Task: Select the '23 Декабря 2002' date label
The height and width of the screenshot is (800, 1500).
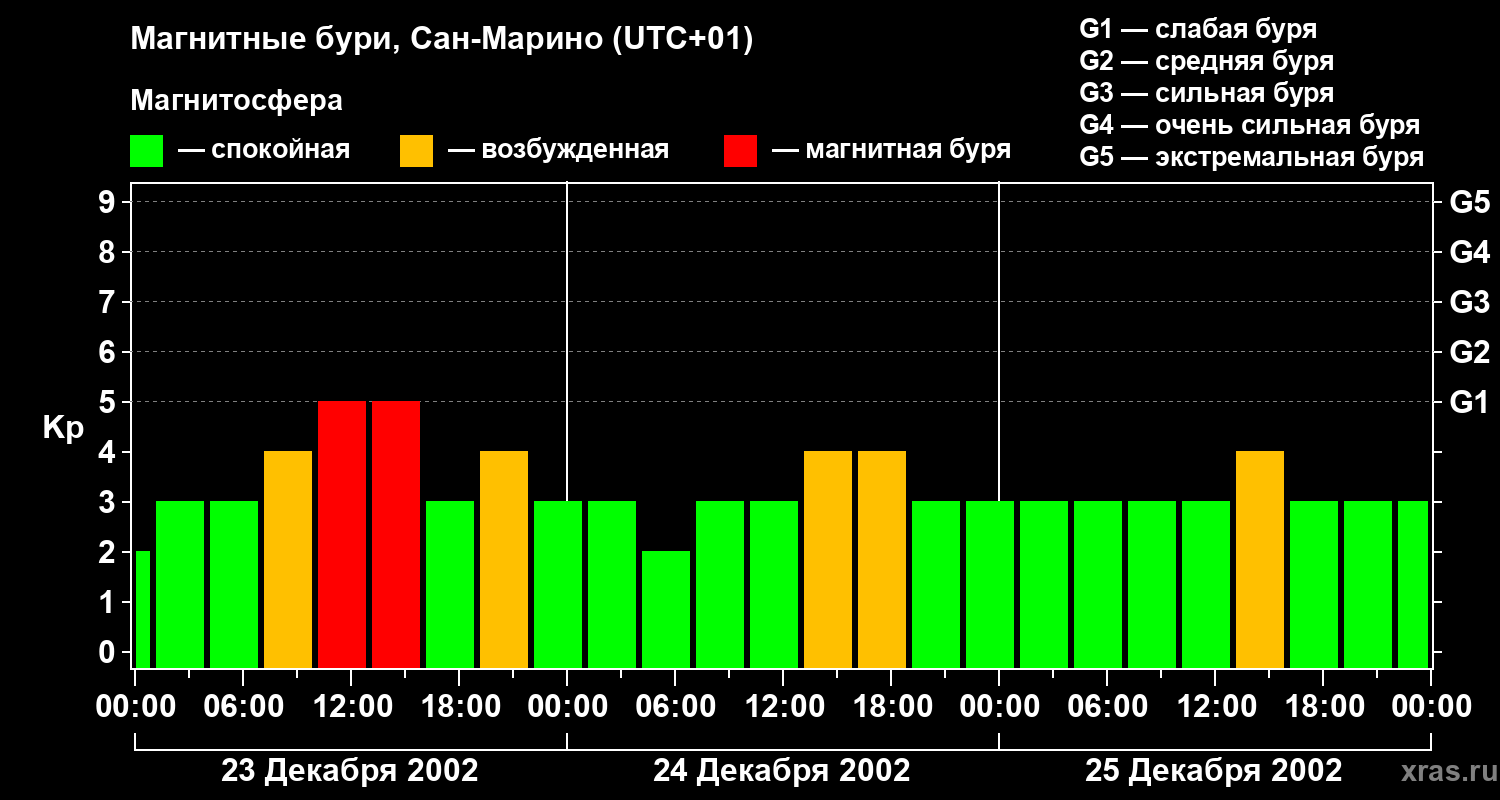Action: click(x=350, y=771)
